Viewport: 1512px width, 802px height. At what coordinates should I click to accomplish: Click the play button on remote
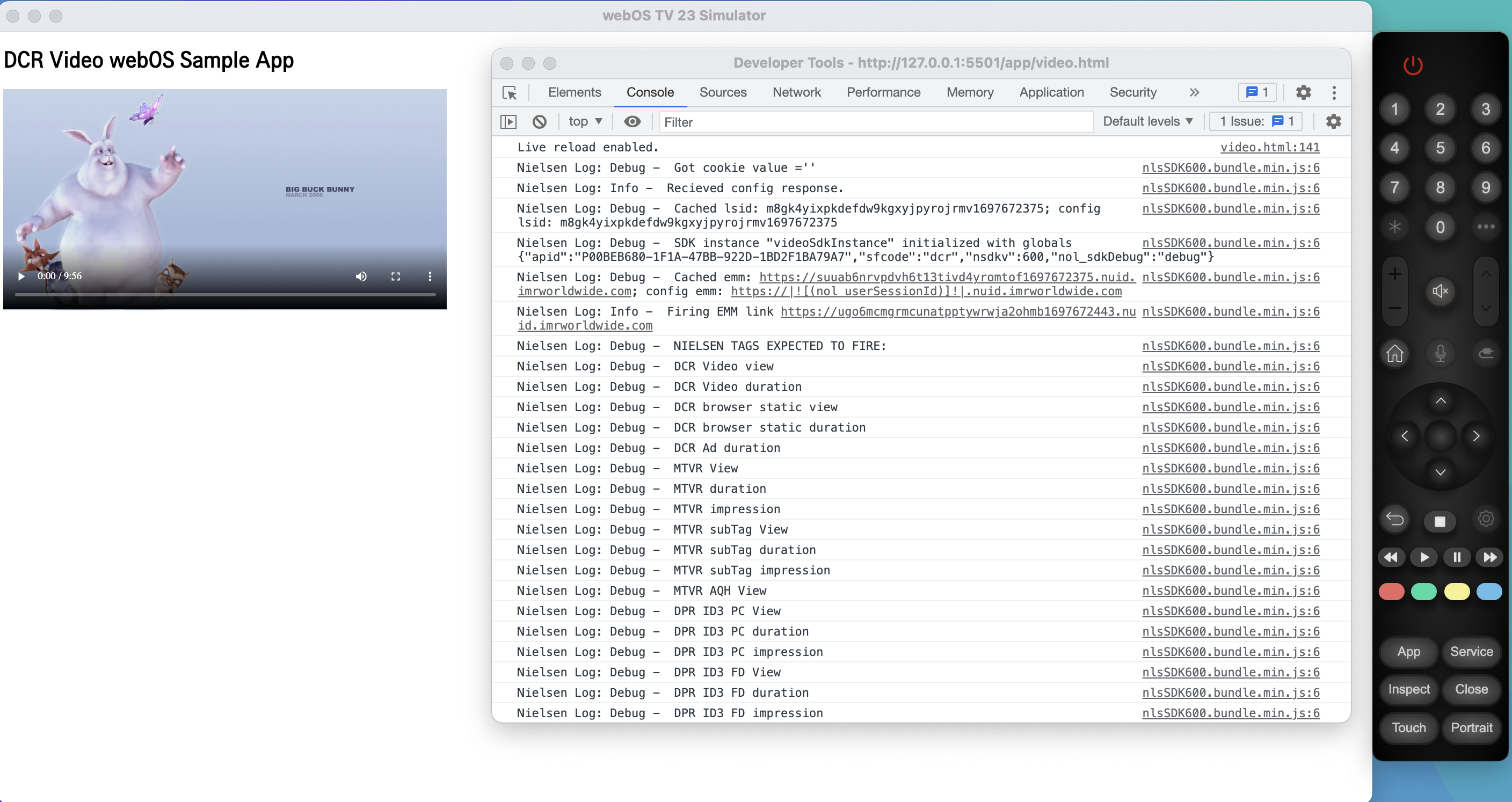1423,557
